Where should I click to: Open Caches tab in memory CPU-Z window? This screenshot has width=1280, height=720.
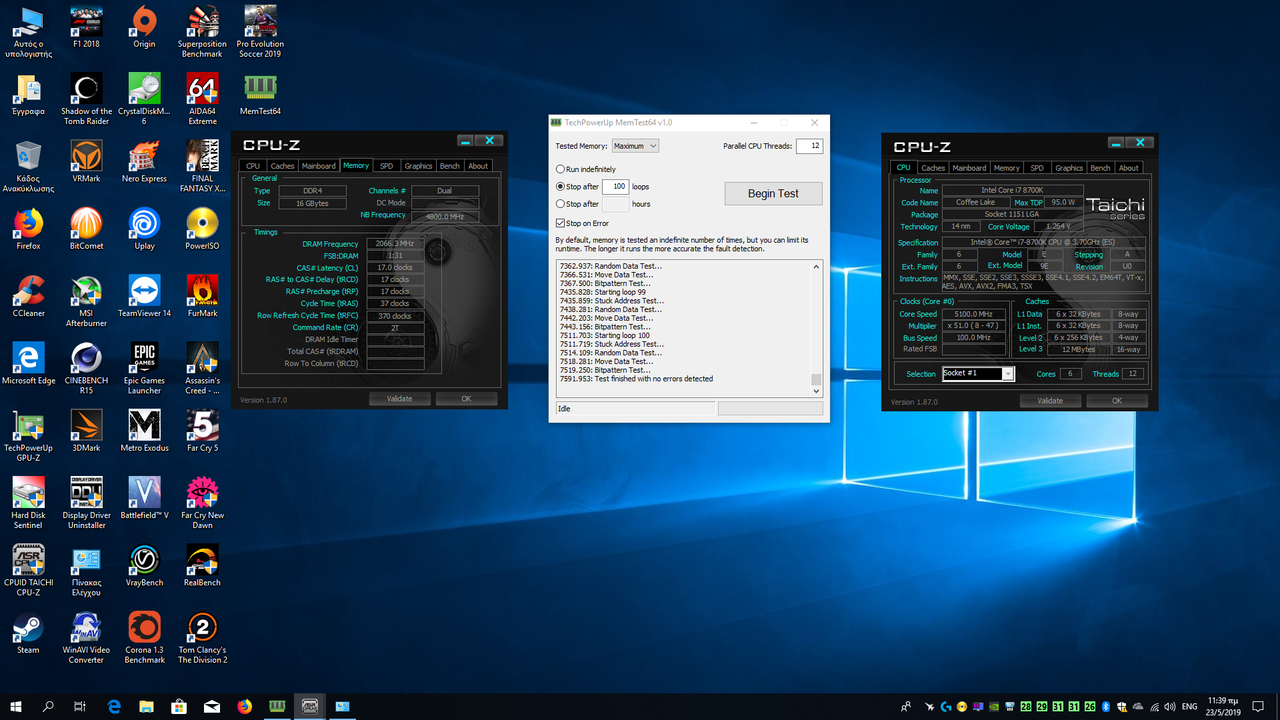click(282, 166)
